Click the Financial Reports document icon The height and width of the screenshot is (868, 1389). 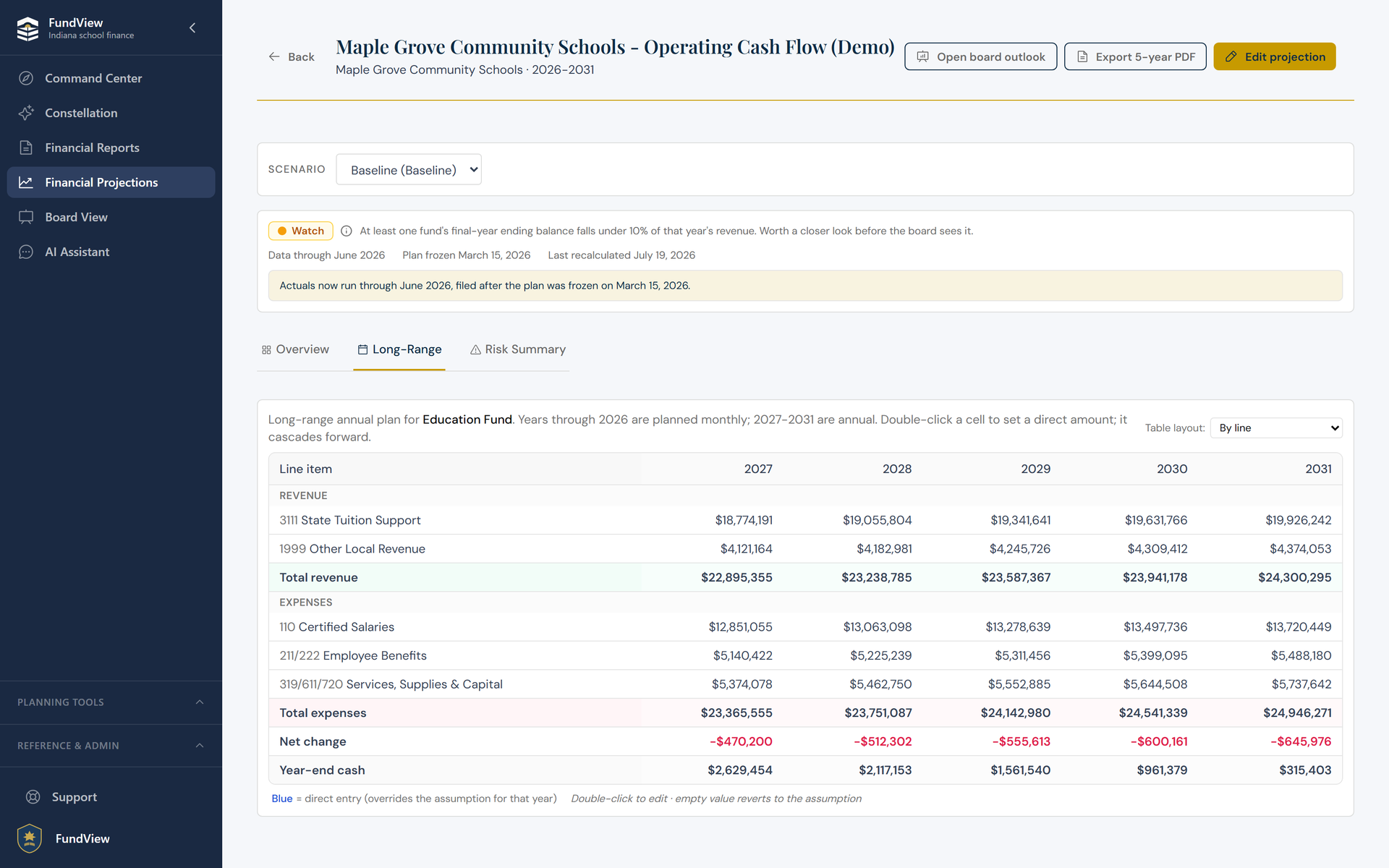coord(26,148)
